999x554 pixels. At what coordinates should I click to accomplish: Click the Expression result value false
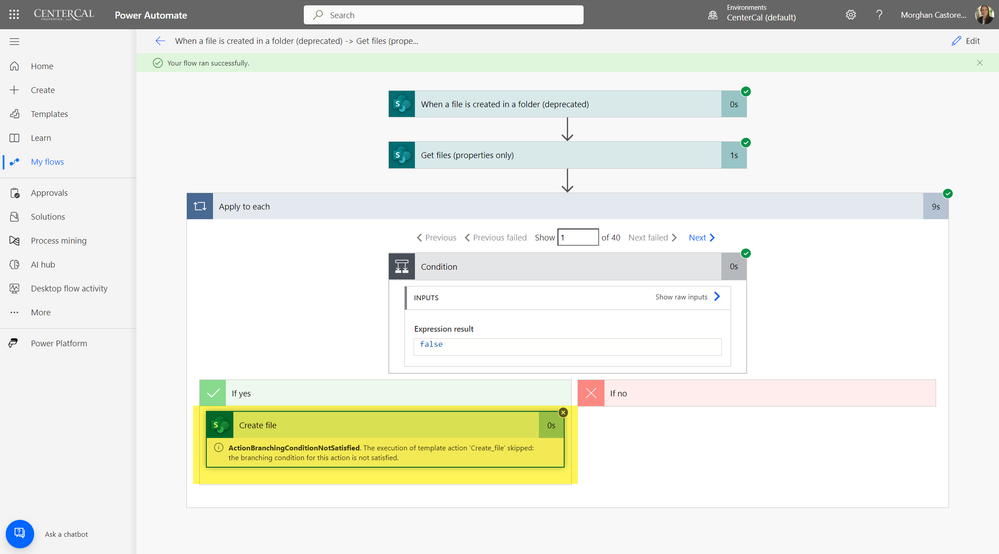pyautogui.click(x=431, y=344)
